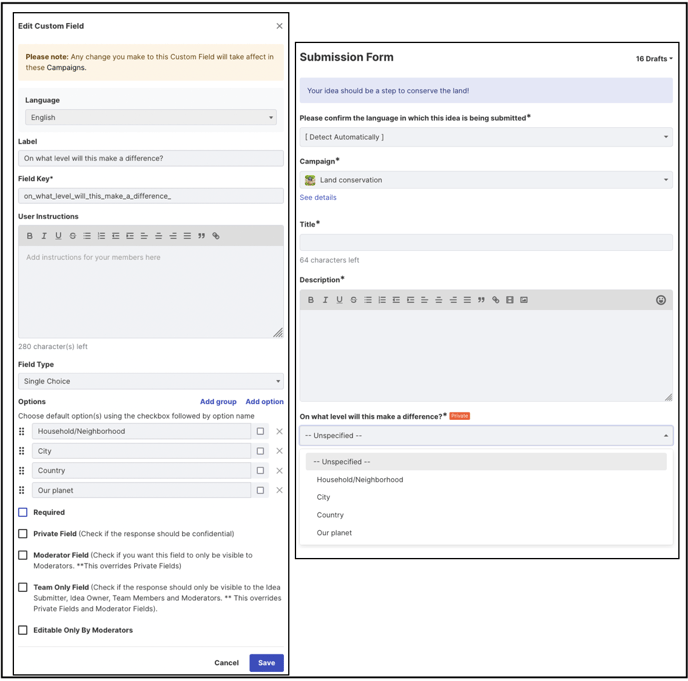Check the Private Field checkbox
Viewport: 688px width, 681px height.
point(23,534)
